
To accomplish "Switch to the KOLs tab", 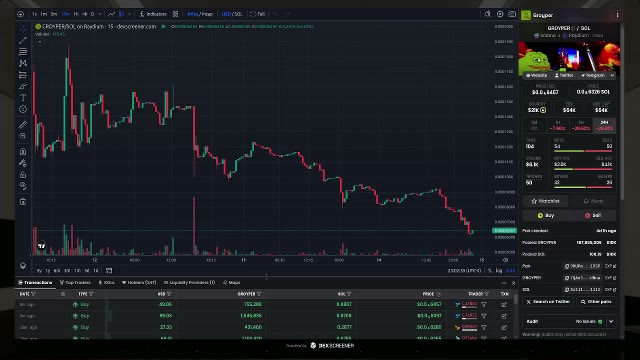I will click(x=106, y=282).
